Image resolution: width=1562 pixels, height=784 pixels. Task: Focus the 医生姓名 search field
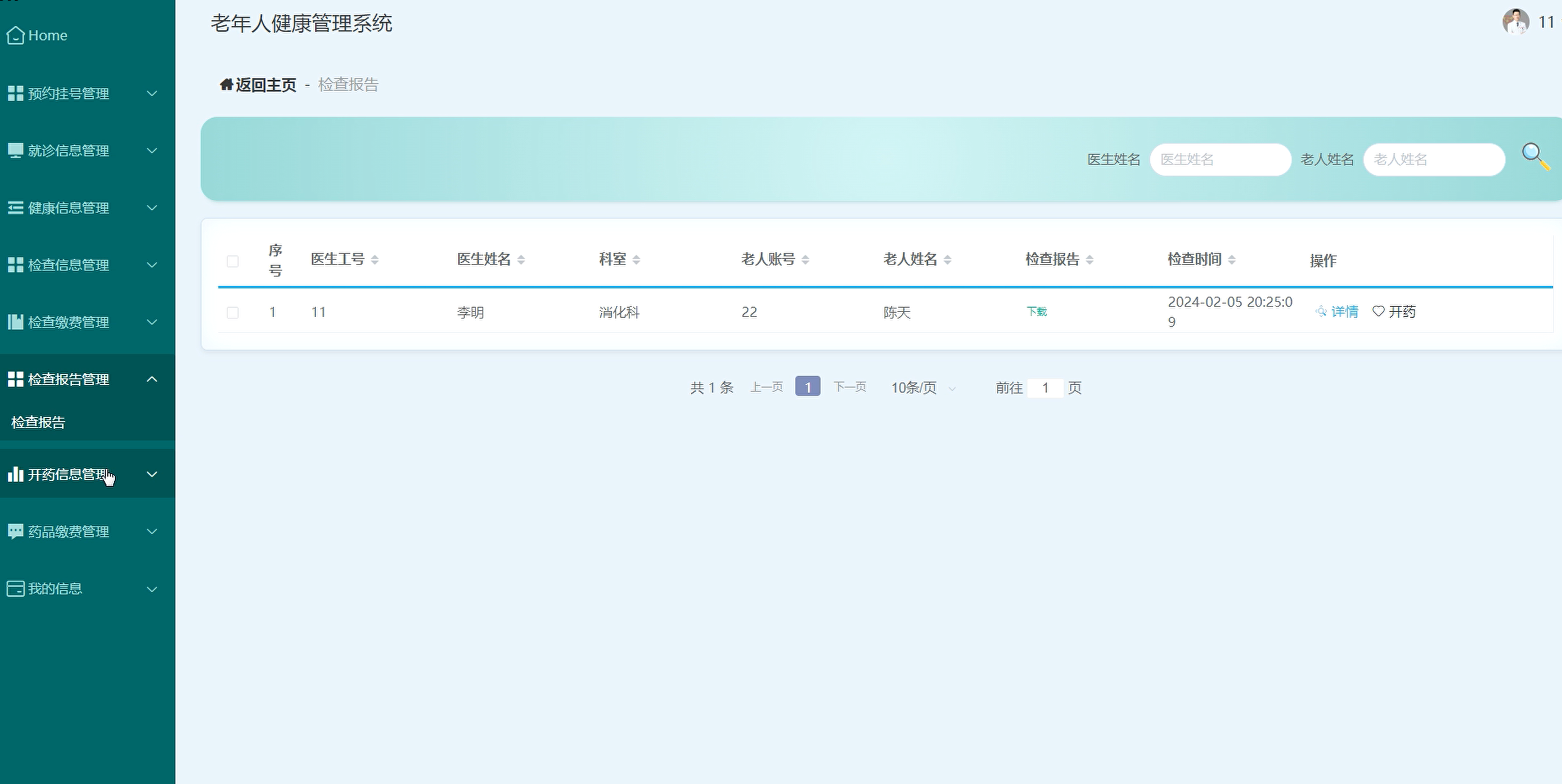point(1220,160)
